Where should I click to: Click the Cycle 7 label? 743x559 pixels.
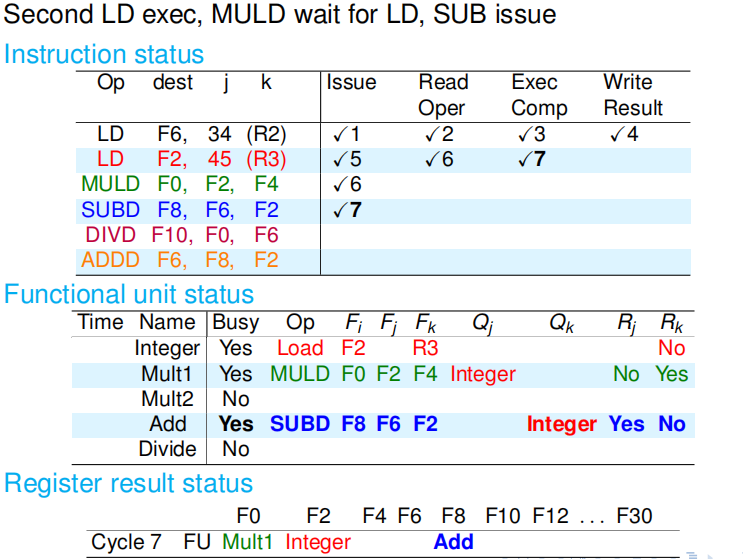[126, 542]
